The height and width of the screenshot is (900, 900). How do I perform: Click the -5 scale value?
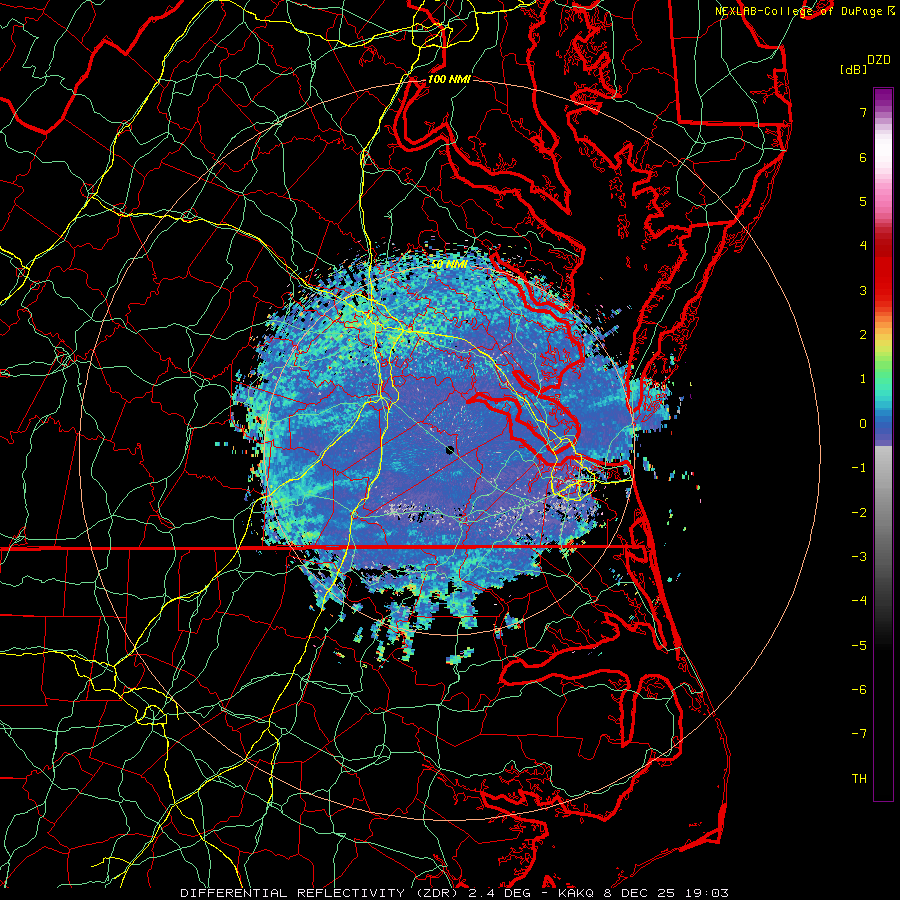click(x=859, y=646)
